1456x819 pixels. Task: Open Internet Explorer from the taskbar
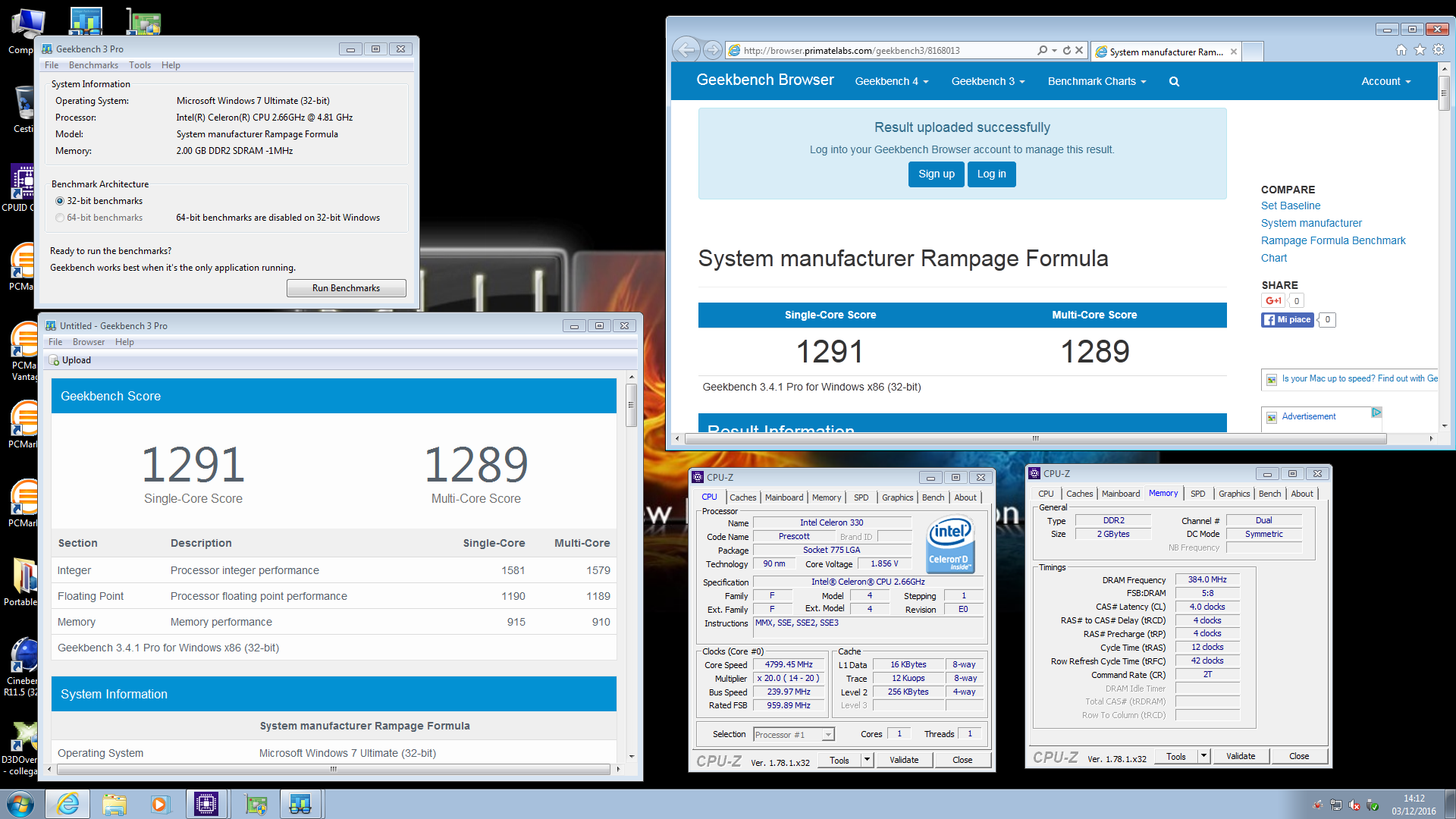tap(67, 804)
